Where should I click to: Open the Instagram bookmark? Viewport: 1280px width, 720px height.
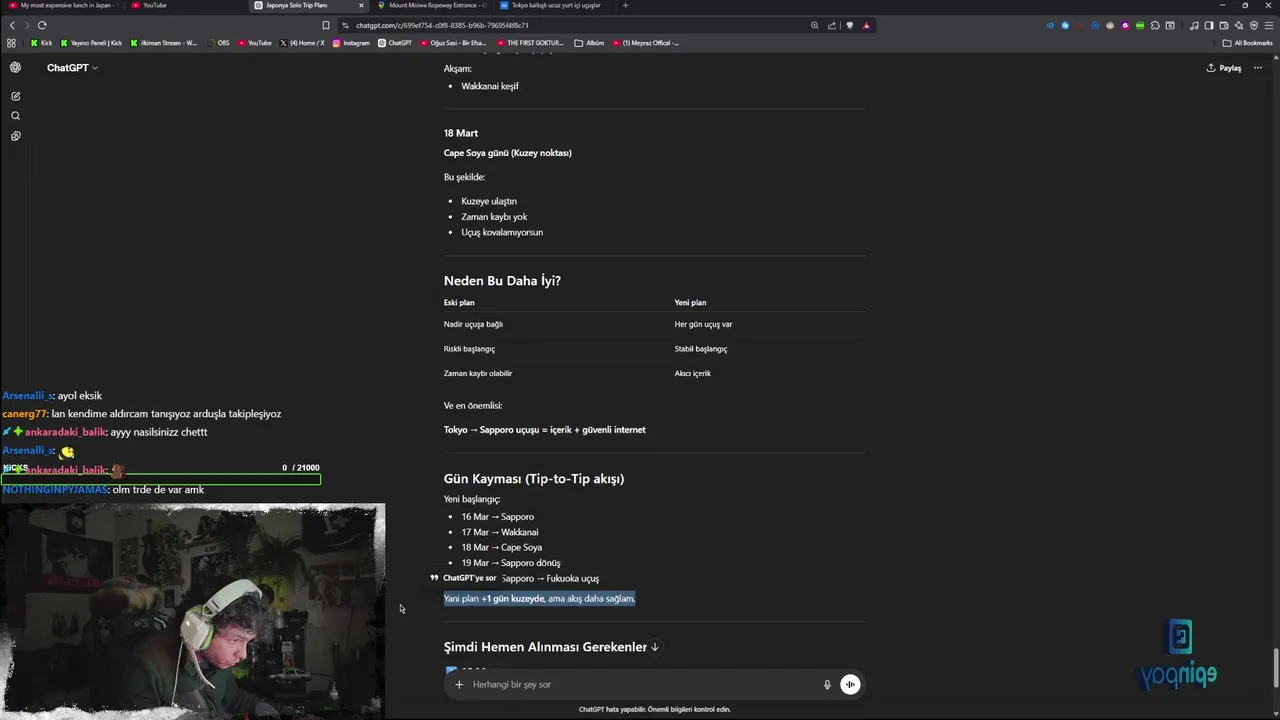(351, 43)
